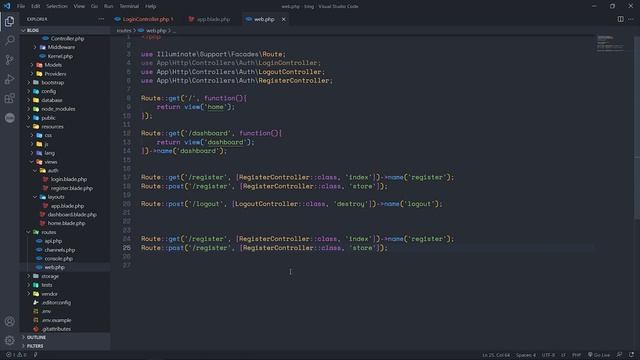Collapse the resources folder
The image size is (640, 360).
(x=65, y=127)
